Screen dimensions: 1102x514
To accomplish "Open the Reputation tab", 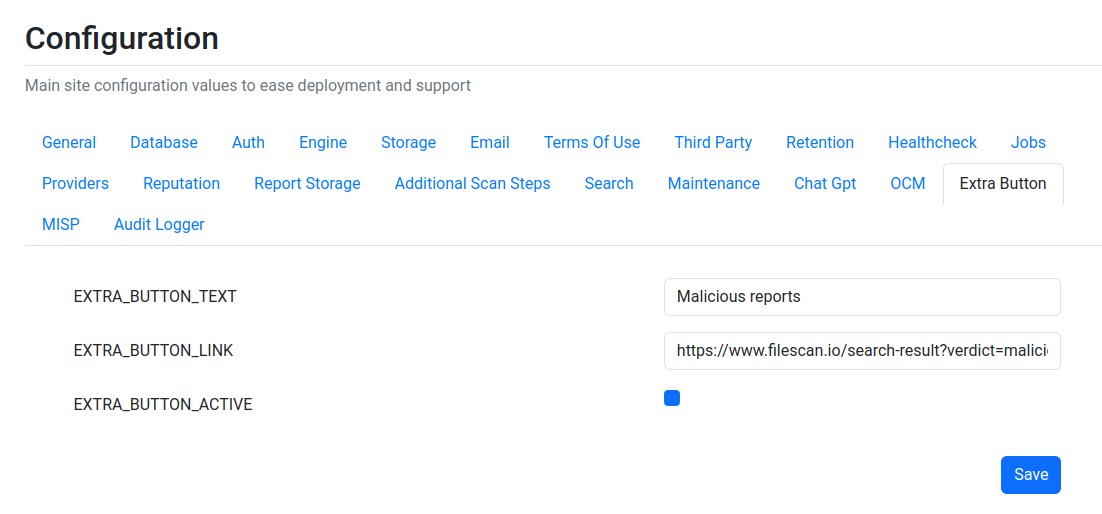I will click(181, 184).
